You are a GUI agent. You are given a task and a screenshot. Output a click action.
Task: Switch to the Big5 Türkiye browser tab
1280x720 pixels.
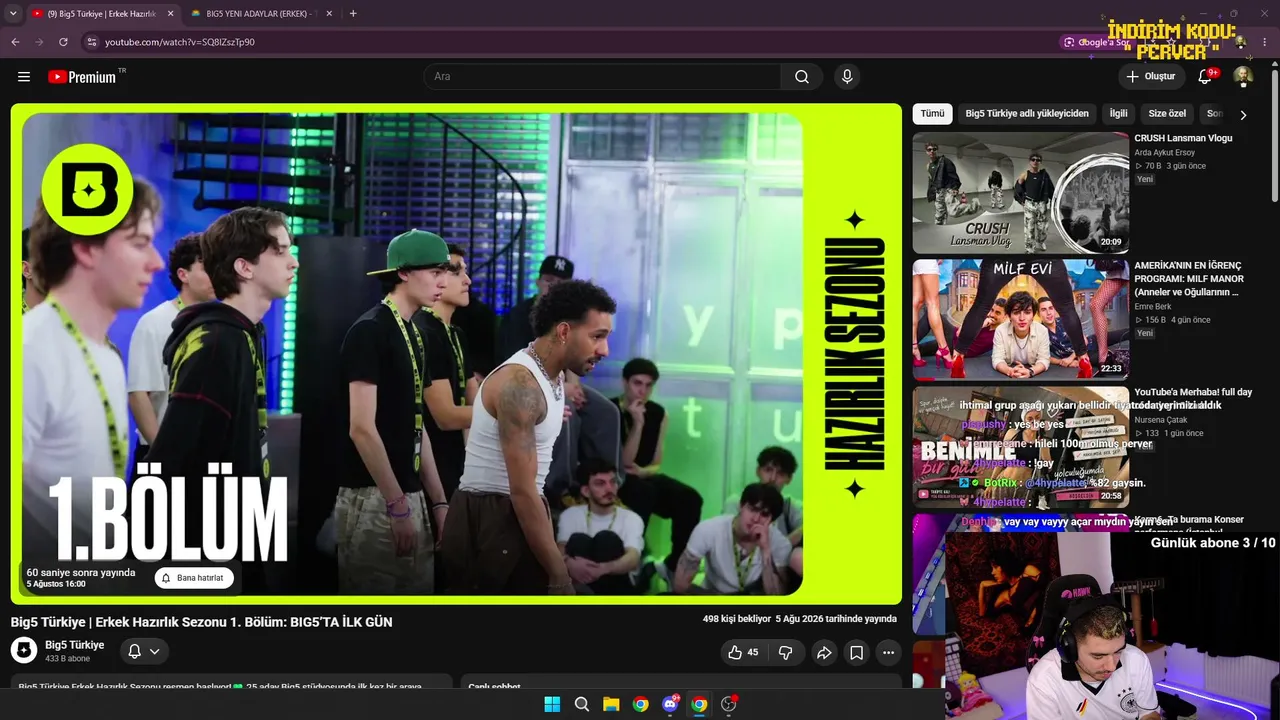(x=103, y=13)
